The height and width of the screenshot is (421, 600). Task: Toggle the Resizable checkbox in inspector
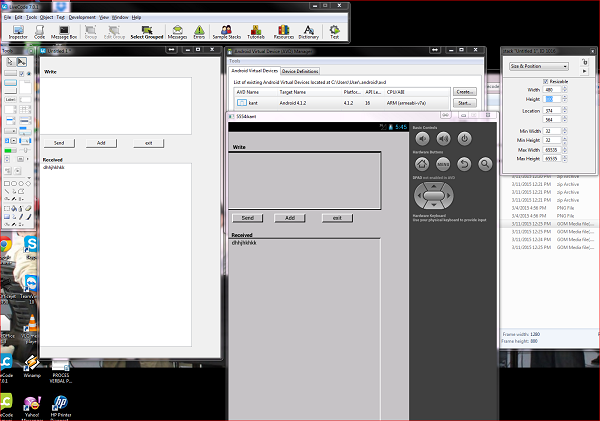click(x=546, y=80)
